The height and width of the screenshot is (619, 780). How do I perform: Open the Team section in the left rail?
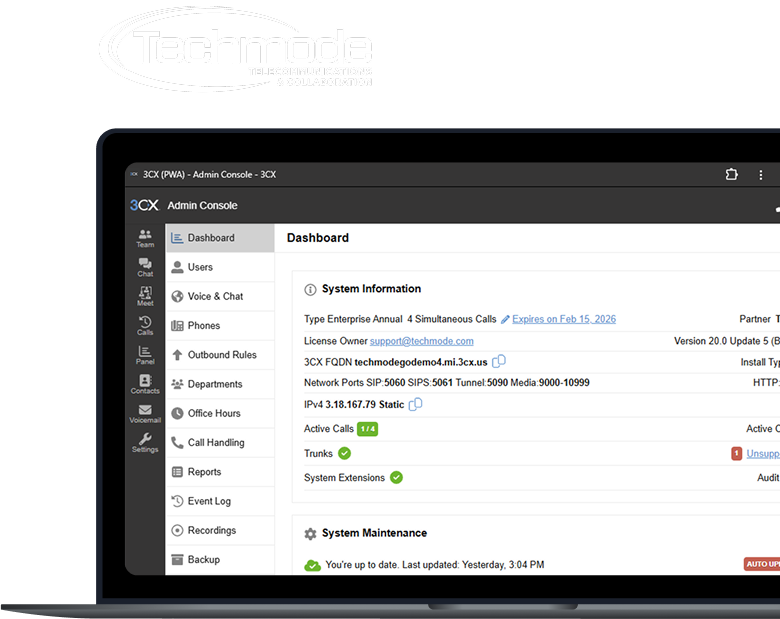[145, 238]
